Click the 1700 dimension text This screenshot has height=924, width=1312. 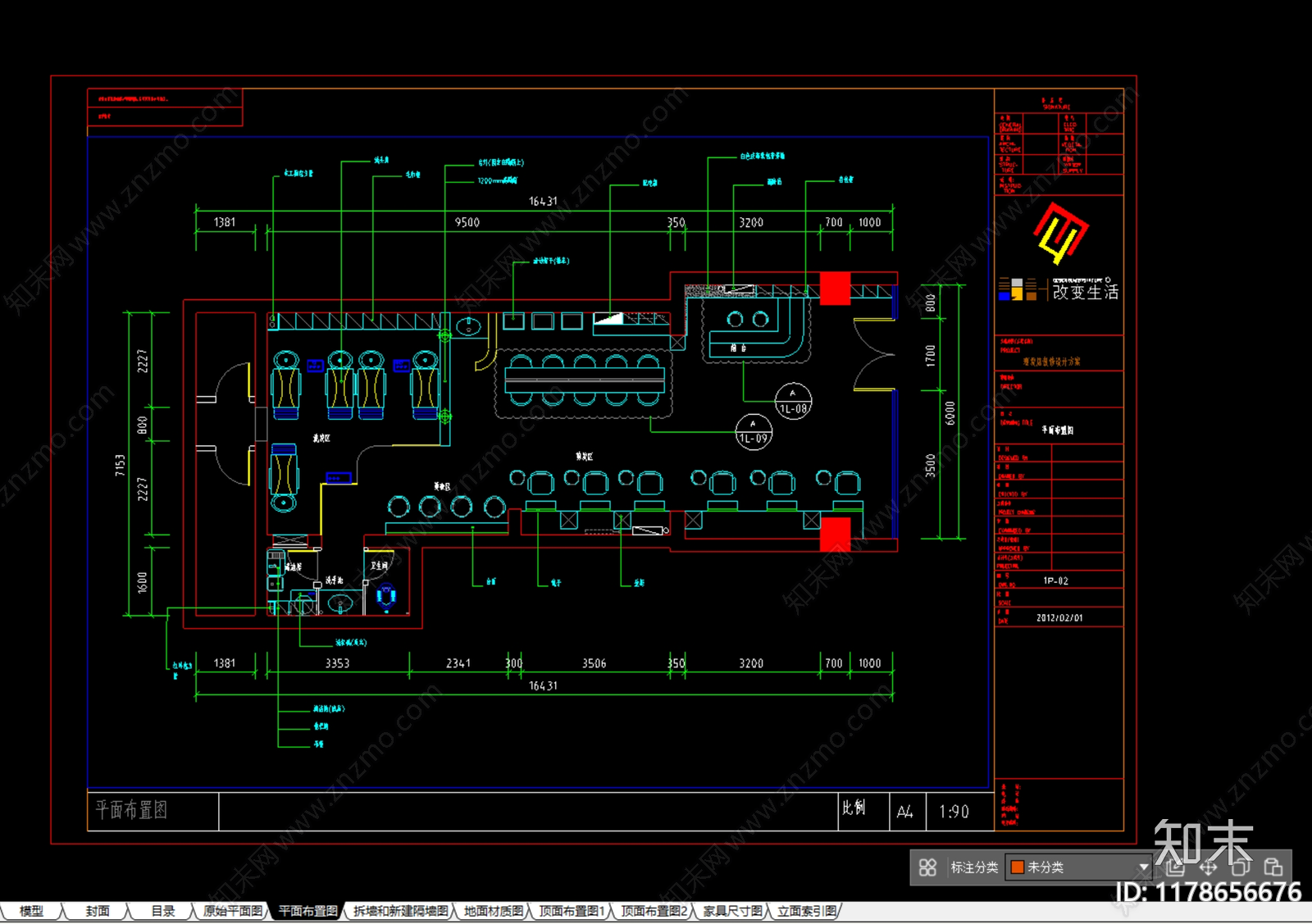point(930,356)
